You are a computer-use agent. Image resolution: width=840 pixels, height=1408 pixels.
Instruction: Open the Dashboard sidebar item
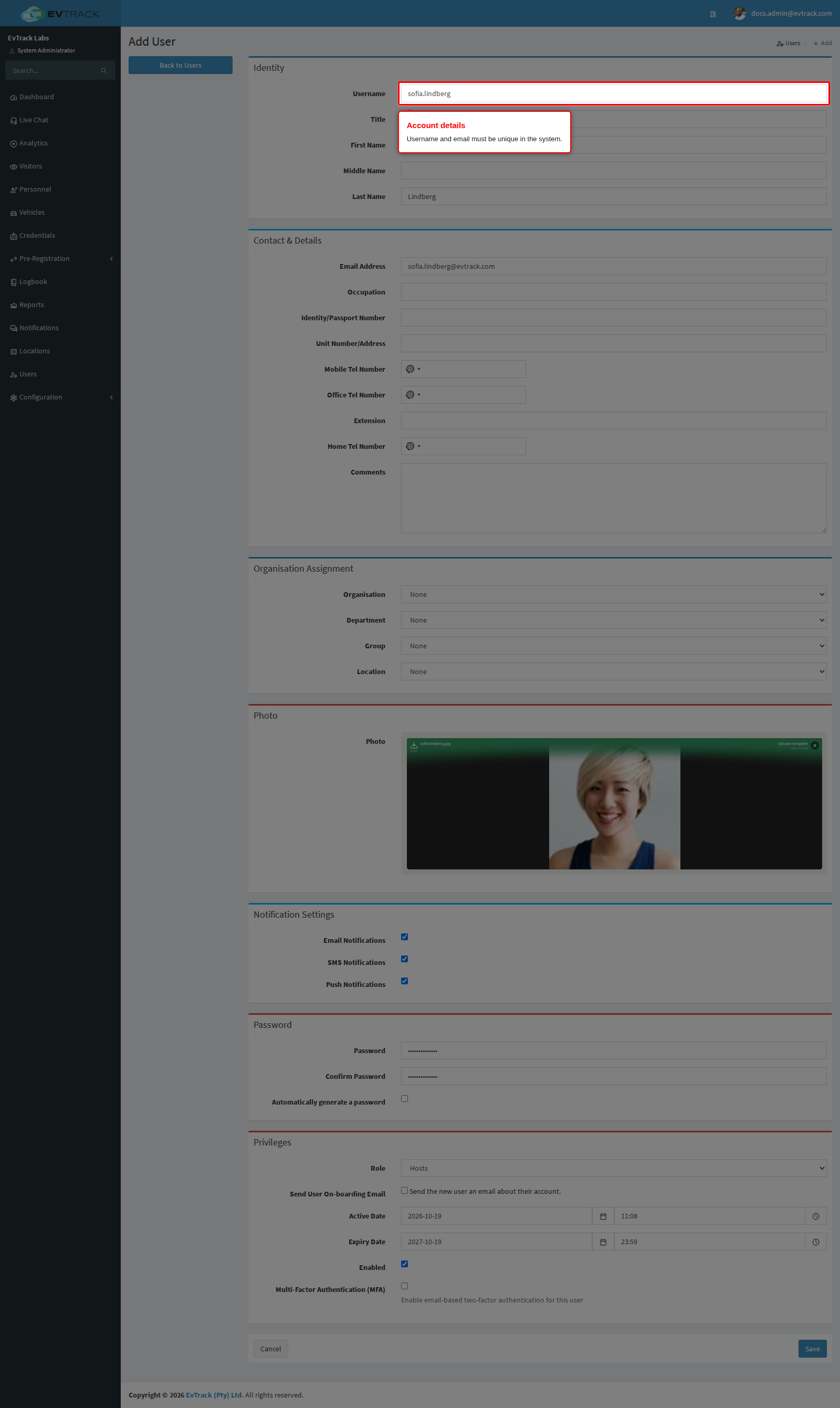pyautogui.click(x=60, y=97)
